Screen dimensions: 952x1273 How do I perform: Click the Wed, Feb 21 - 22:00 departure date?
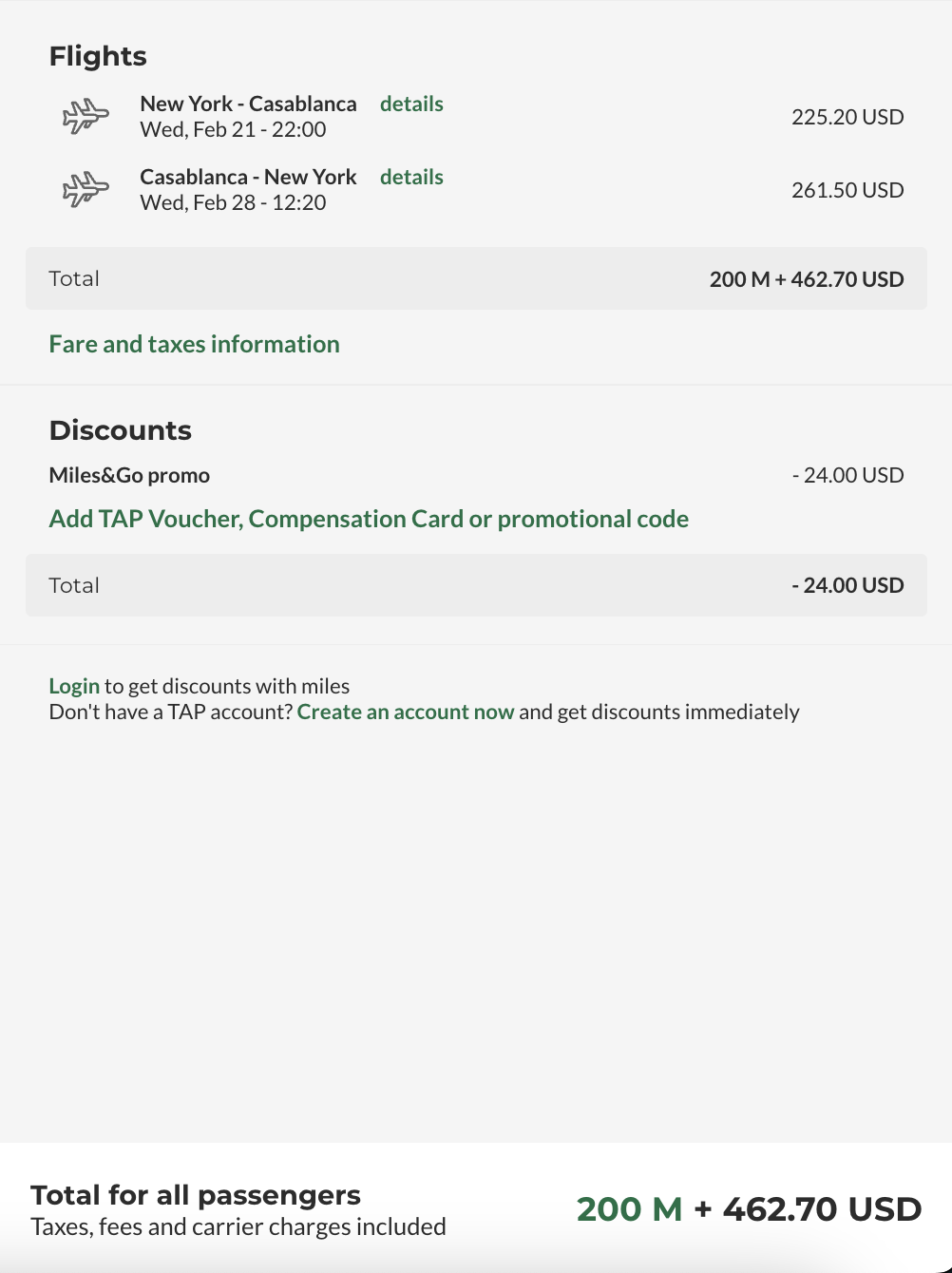point(233,129)
